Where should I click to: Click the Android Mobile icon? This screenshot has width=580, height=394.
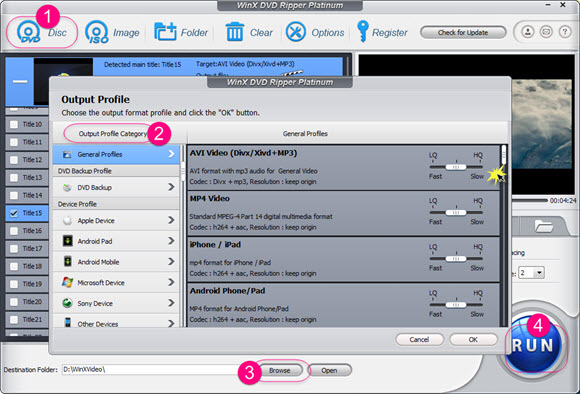pos(67,262)
